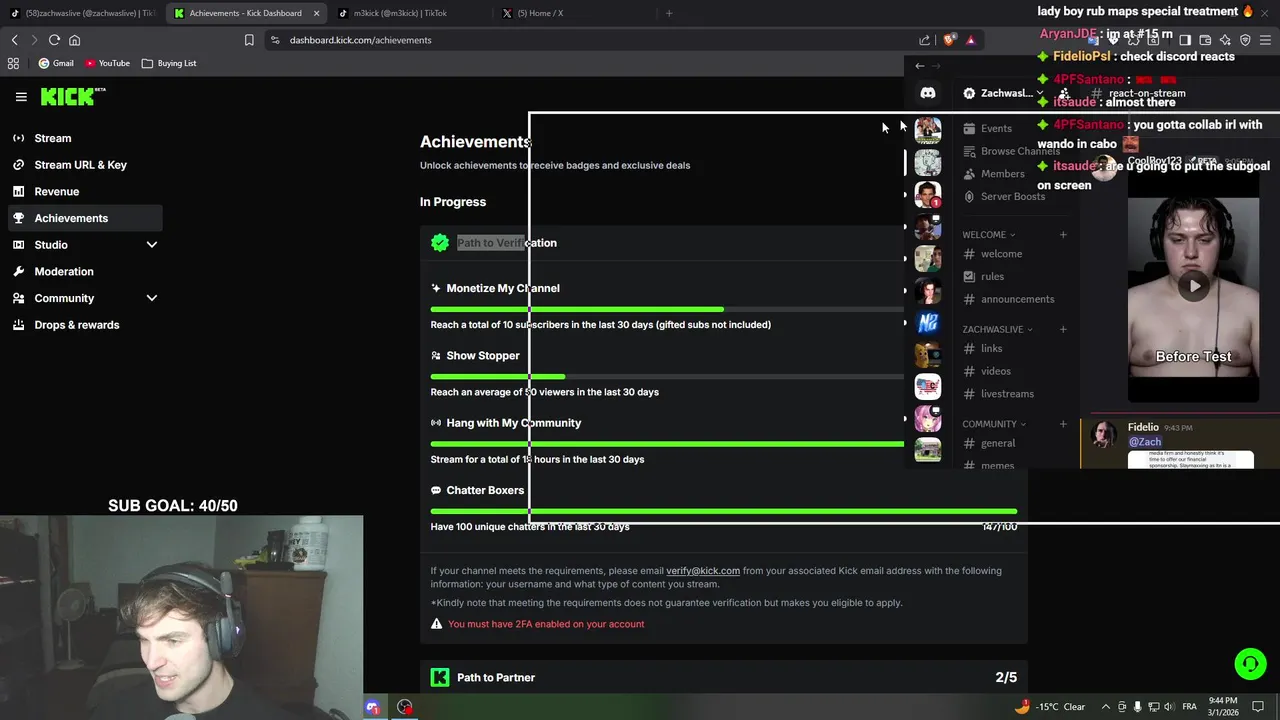The height and width of the screenshot is (720, 1280).
Task: Switch to the m3kick TikTok tab
Action: pyautogui.click(x=410, y=13)
